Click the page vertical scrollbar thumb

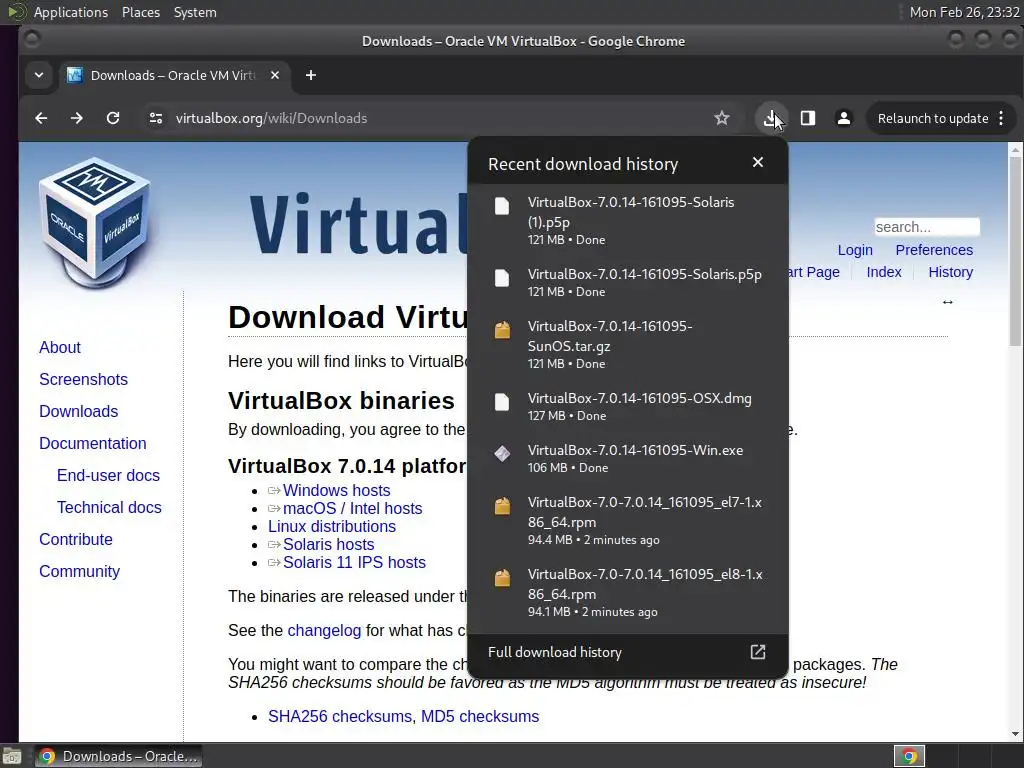pyautogui.click(x=1015, y=251)
